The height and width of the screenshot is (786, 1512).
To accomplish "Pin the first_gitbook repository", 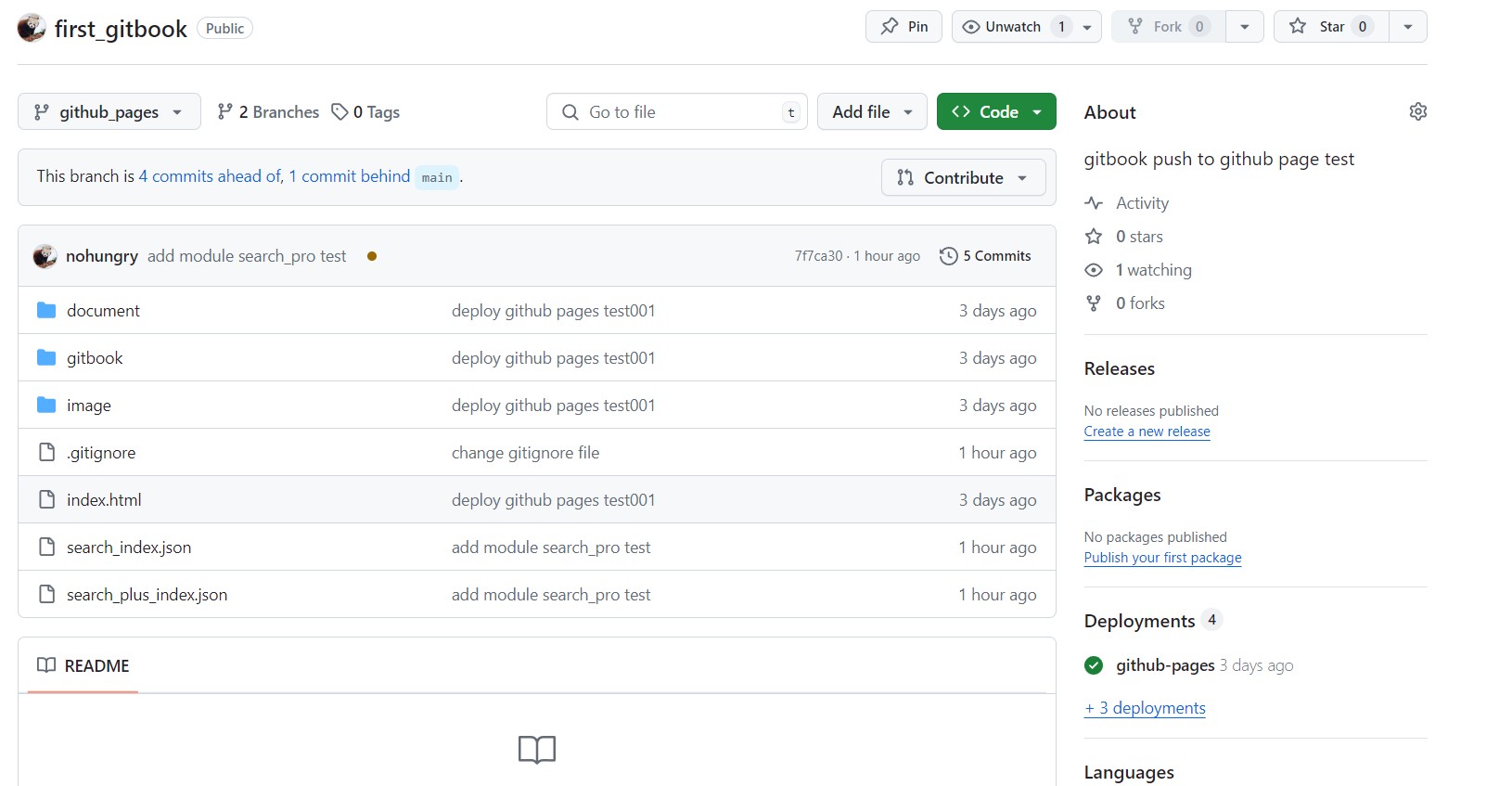I will (903, 27).
